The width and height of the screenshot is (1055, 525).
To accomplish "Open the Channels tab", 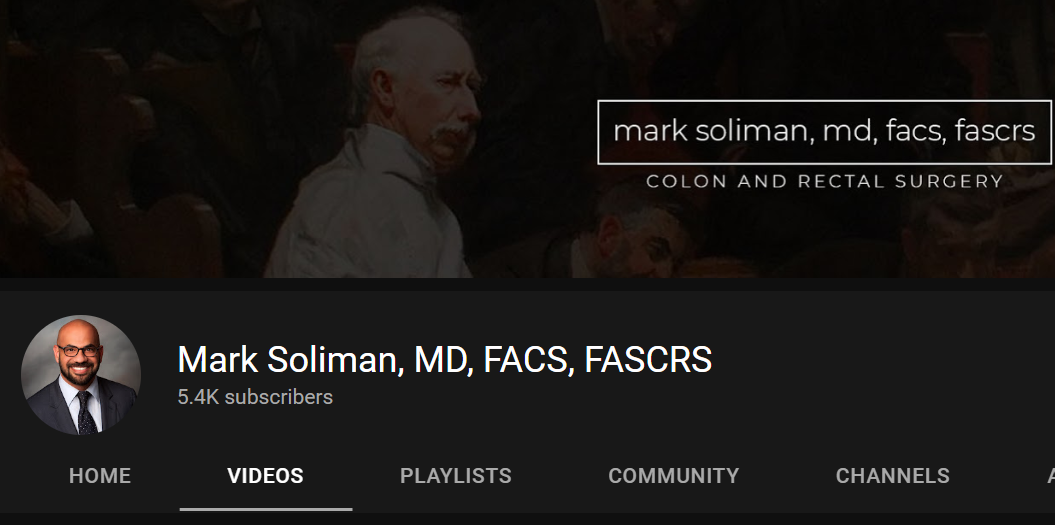I will pos(892,476).
